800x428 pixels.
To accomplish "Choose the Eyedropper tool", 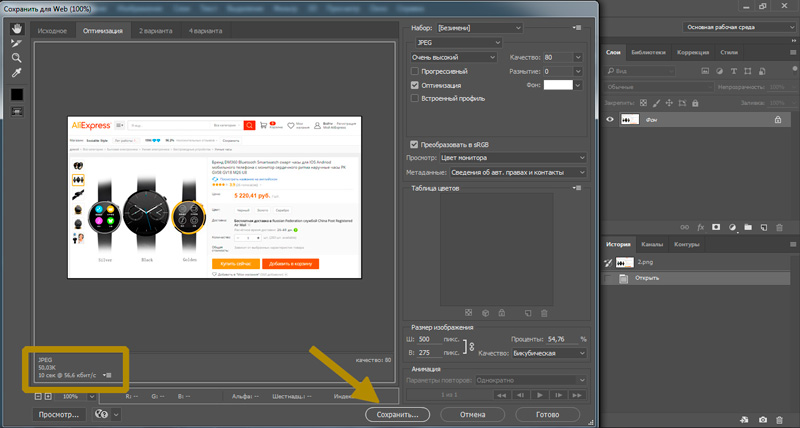I will (17, 73).
